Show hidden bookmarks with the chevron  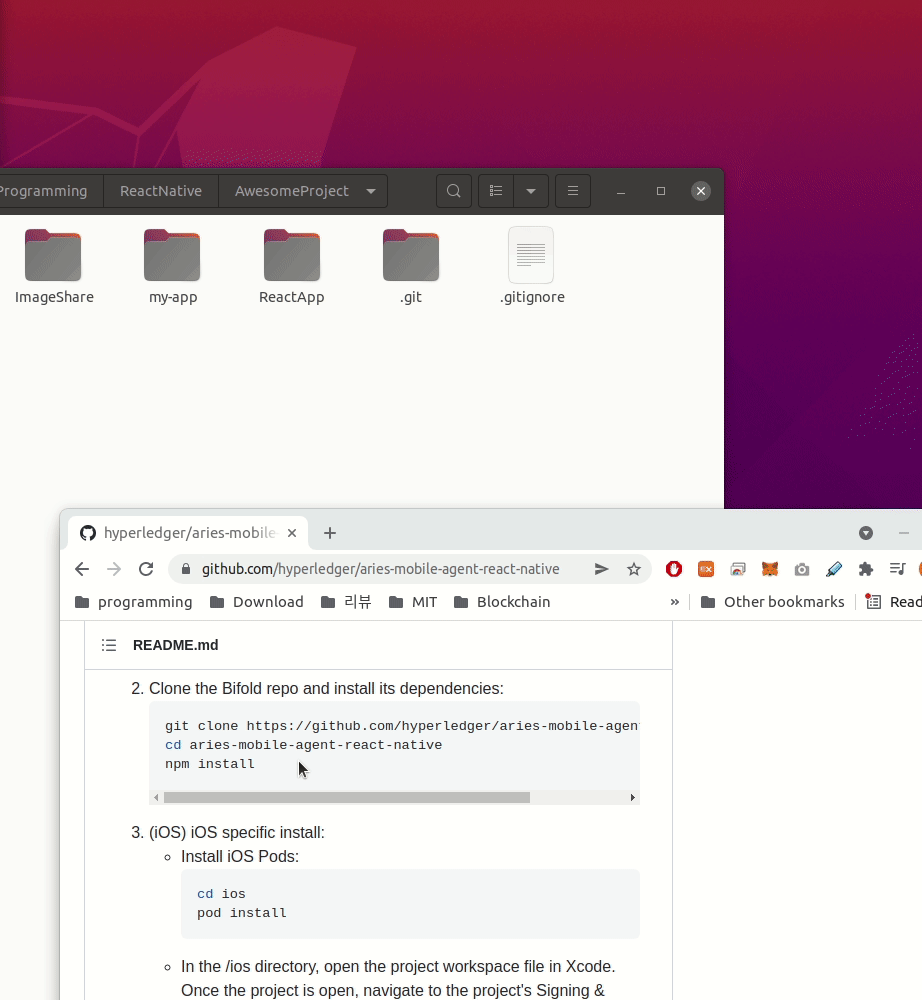coord(675,602)
